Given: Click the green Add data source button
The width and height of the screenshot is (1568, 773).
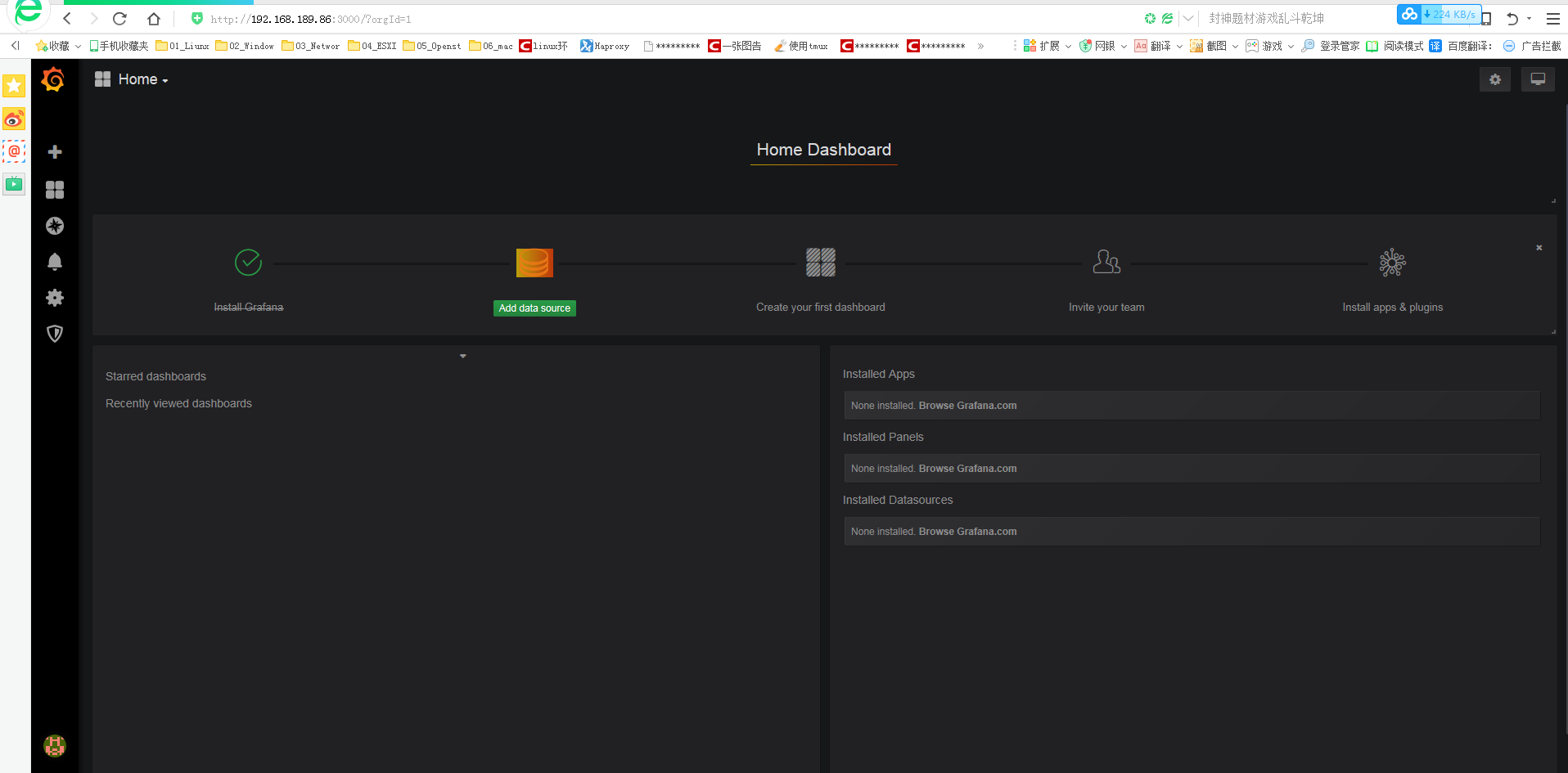Looking at the screenshot, I should coord(534,308).
